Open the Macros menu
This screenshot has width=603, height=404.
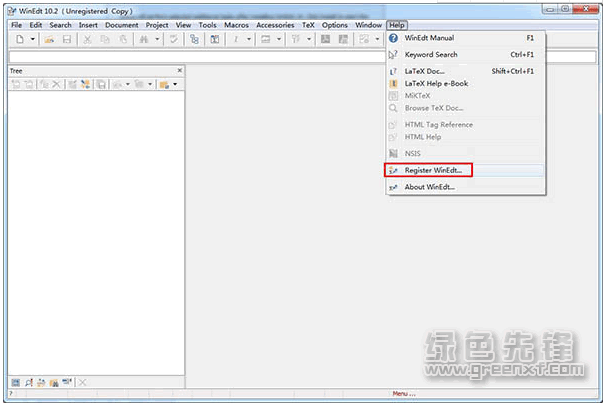click(236, 25)
